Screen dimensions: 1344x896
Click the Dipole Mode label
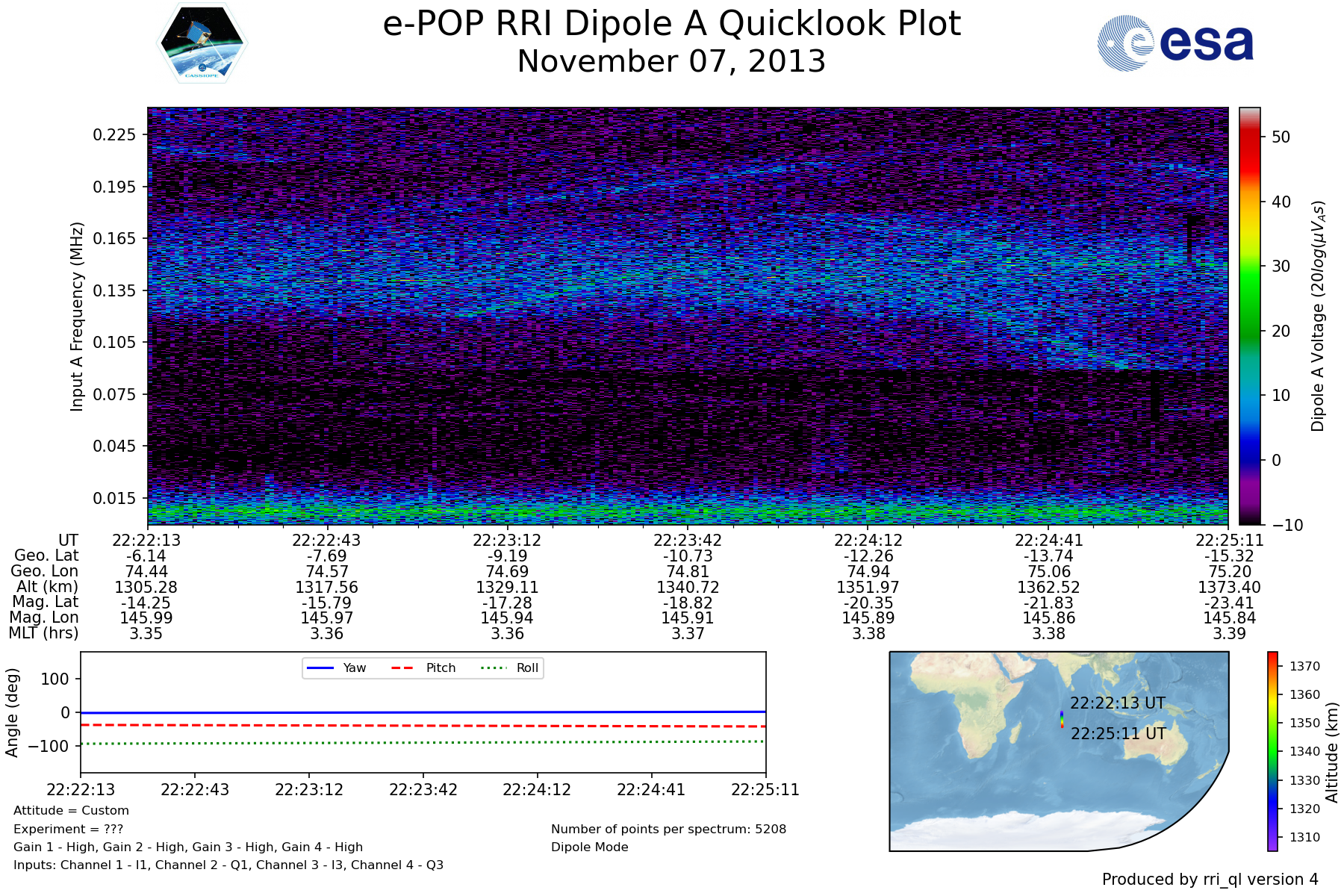(x=589, y=847)
